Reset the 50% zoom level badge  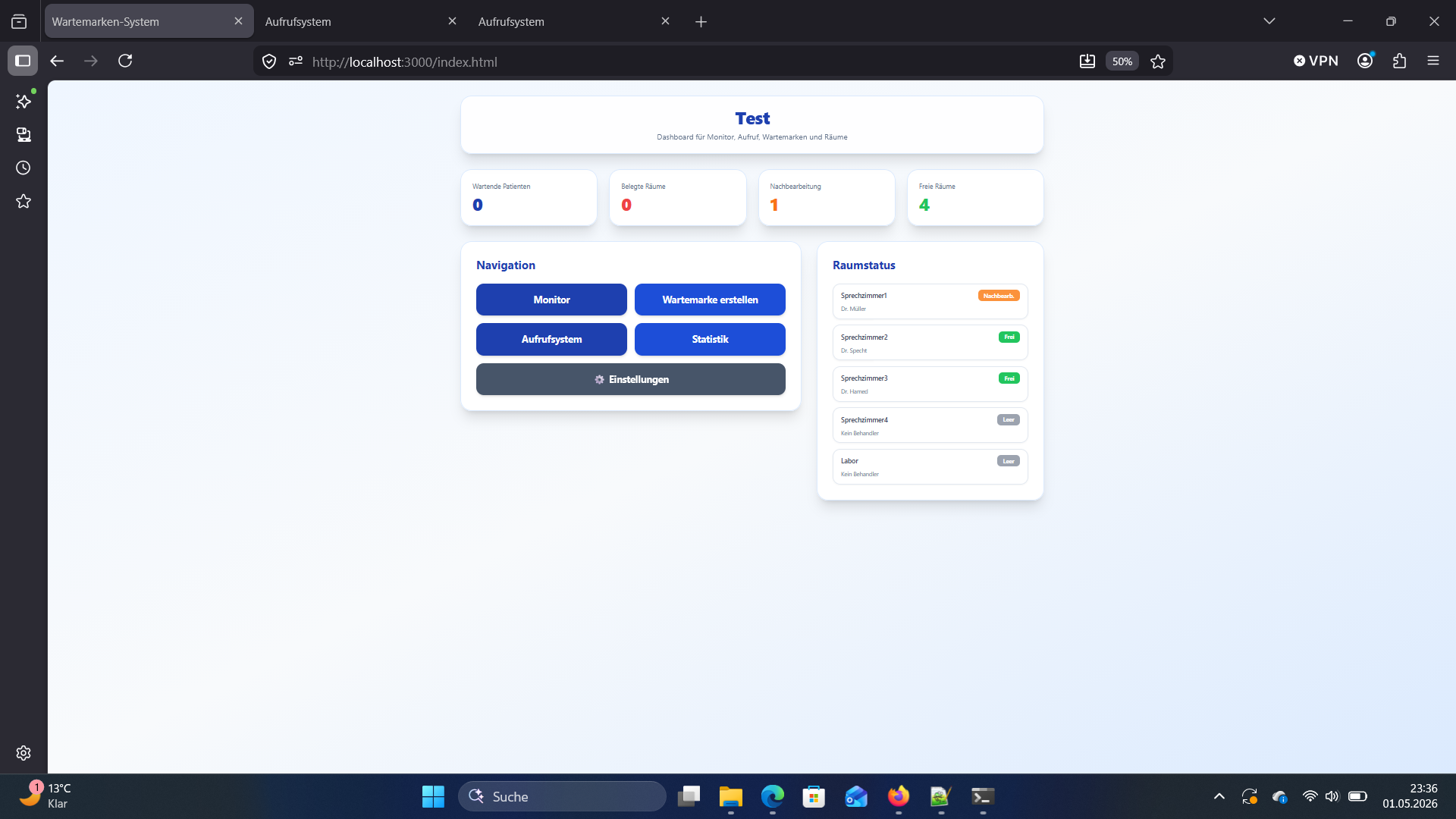tap(1122, 61)
